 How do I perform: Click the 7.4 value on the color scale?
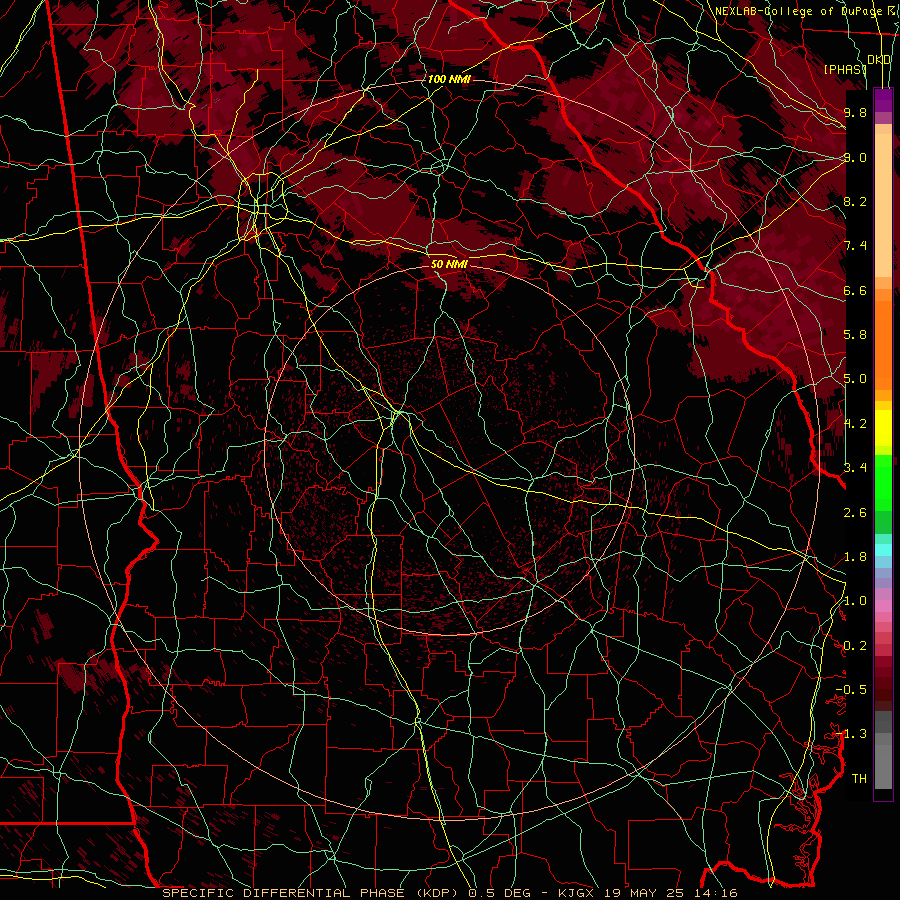pos(855,246)
